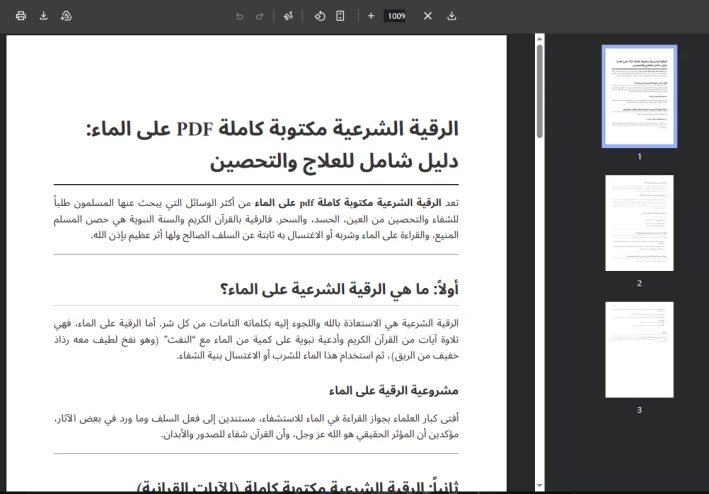Redo the last change
709x494 pixels.
[x=260, y=16]
